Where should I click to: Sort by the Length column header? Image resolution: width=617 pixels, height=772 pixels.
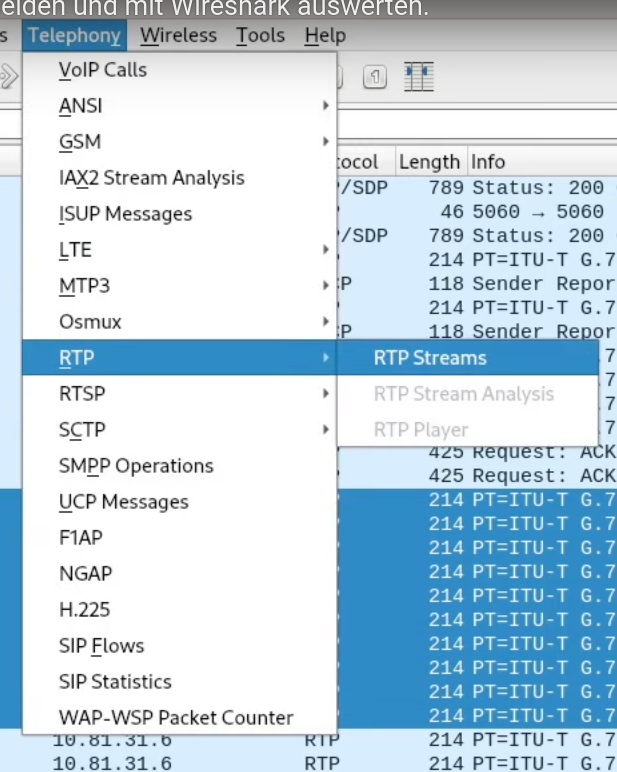coord(430,162)
